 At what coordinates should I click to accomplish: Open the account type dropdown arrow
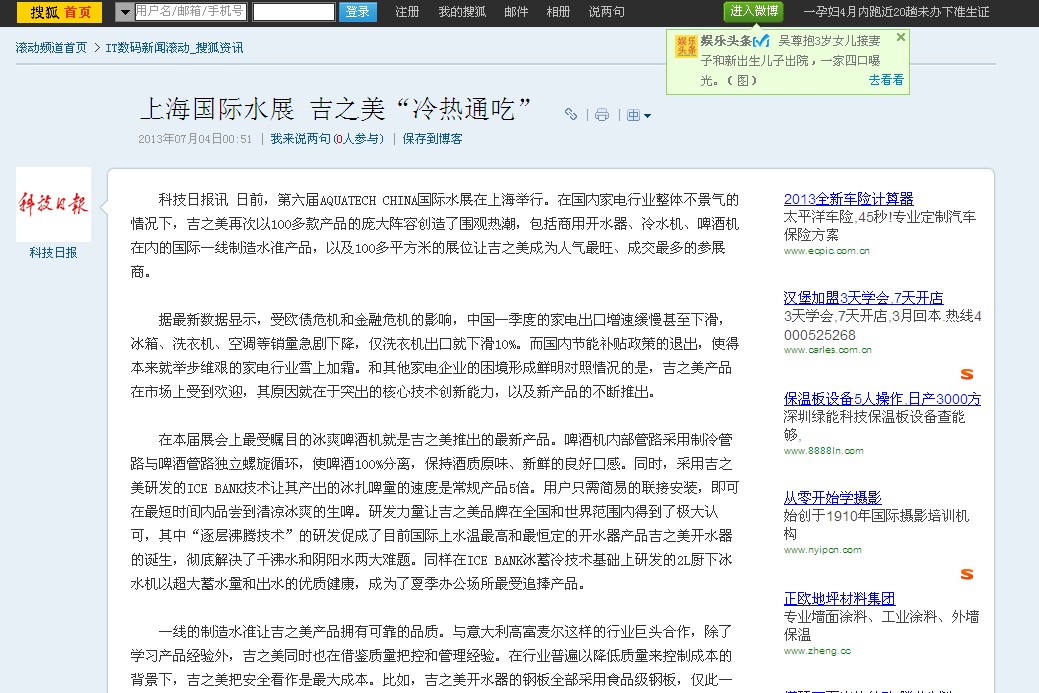[x=125, y=12]
